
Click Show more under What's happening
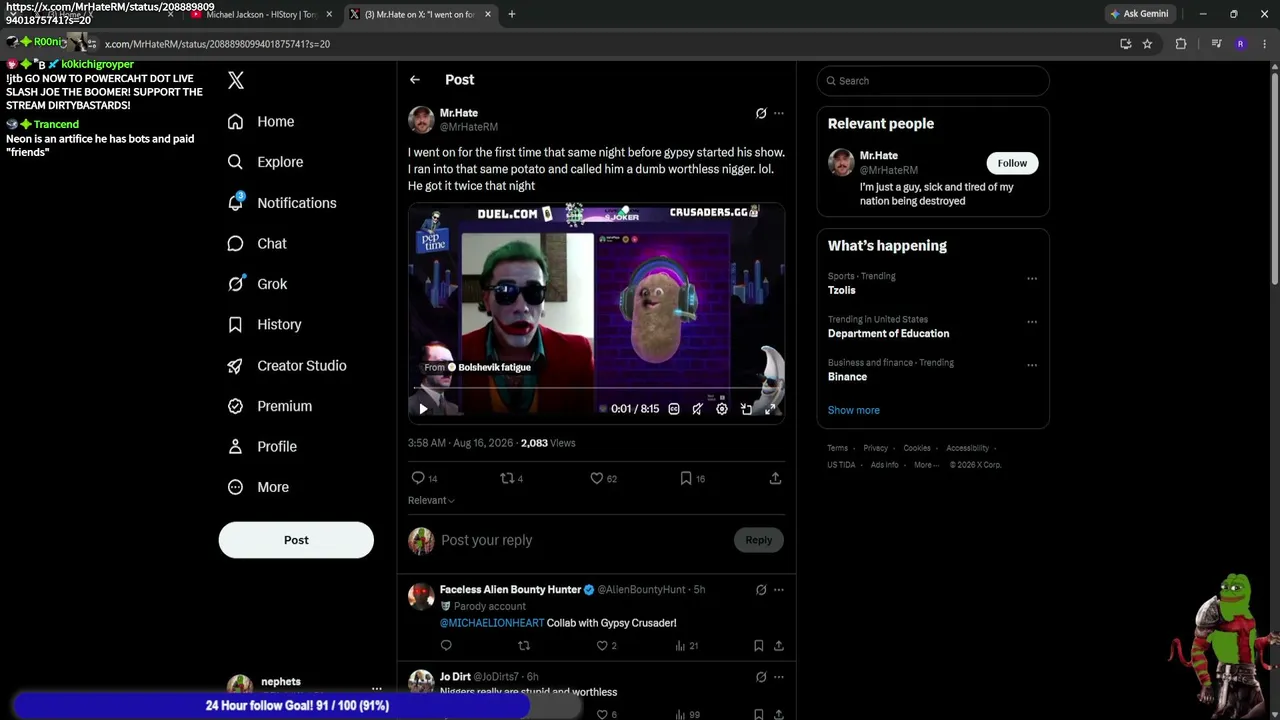tap(854, 410)
